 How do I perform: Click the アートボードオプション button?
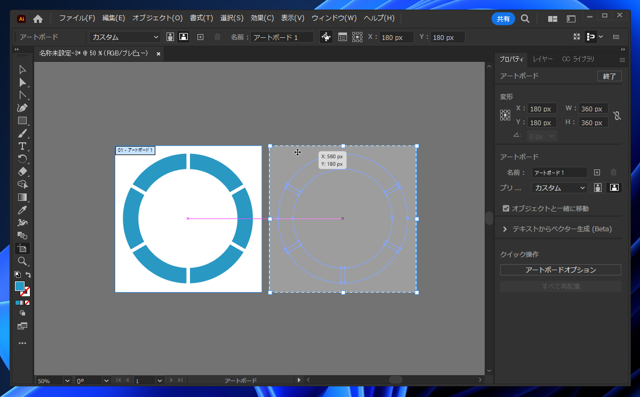coord(560,270)
